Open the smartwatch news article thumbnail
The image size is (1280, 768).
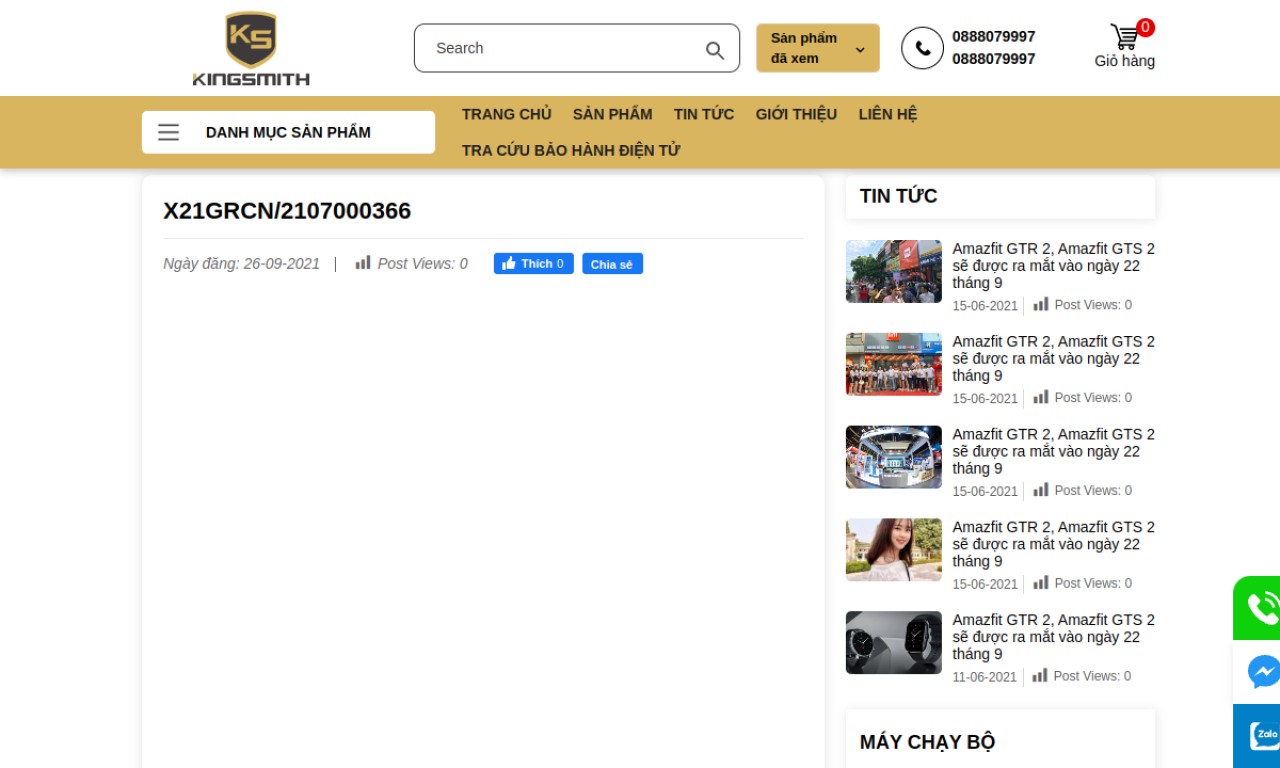click(x=893, y=642)
